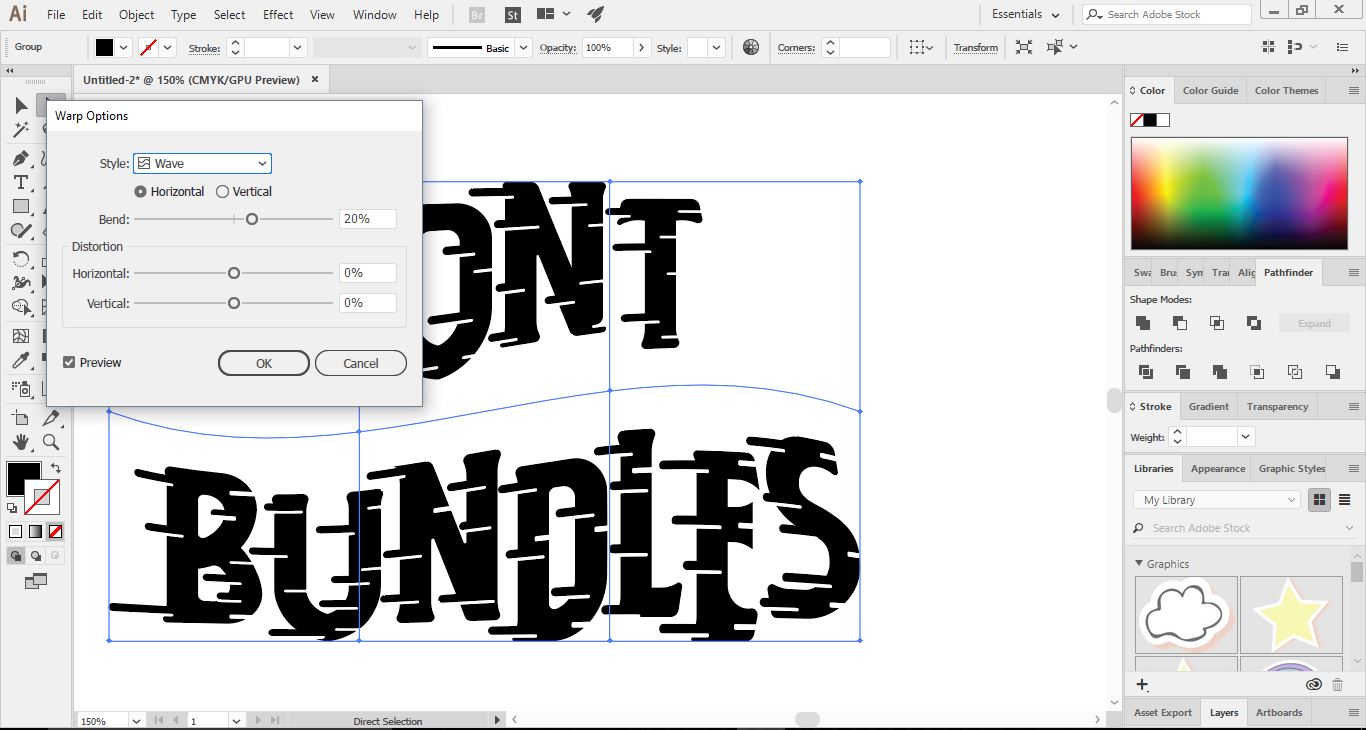Click Isolate Selected Object icon
The width and height of the screenshot is (1366, 730).
click(1023, 47)
